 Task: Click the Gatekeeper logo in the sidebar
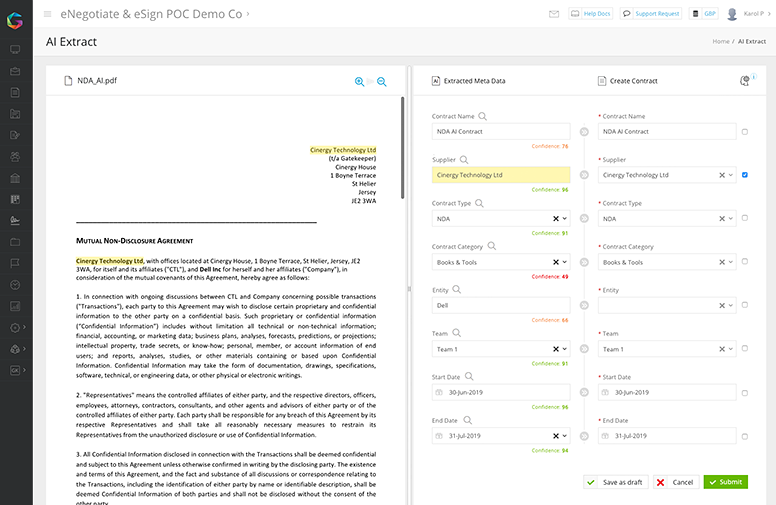(15, 20)
